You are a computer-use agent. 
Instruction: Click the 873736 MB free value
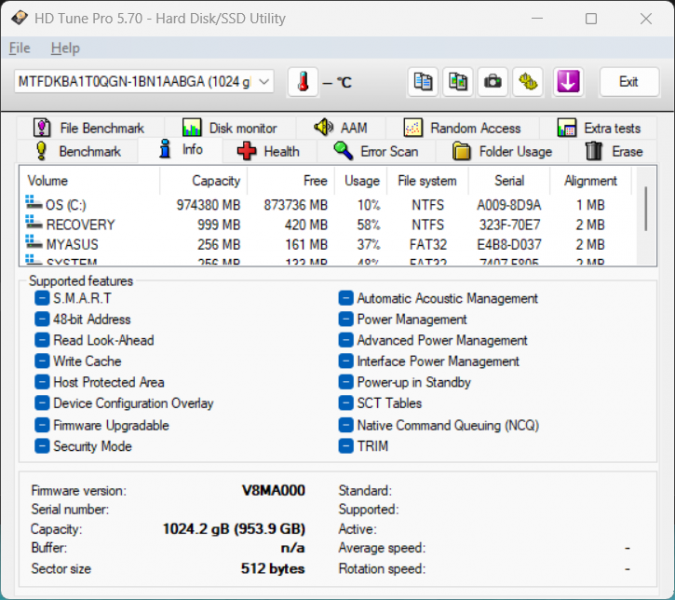pyautogui.click(x=296, y=204)
